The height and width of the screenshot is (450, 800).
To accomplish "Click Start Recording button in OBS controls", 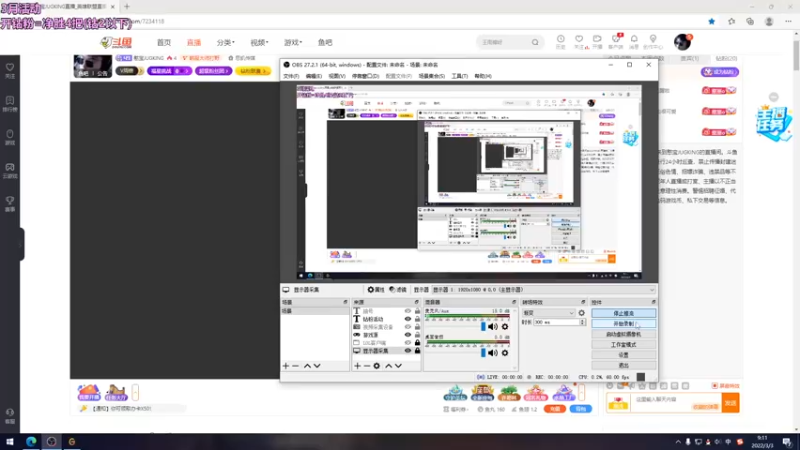I will click(623, 324).
